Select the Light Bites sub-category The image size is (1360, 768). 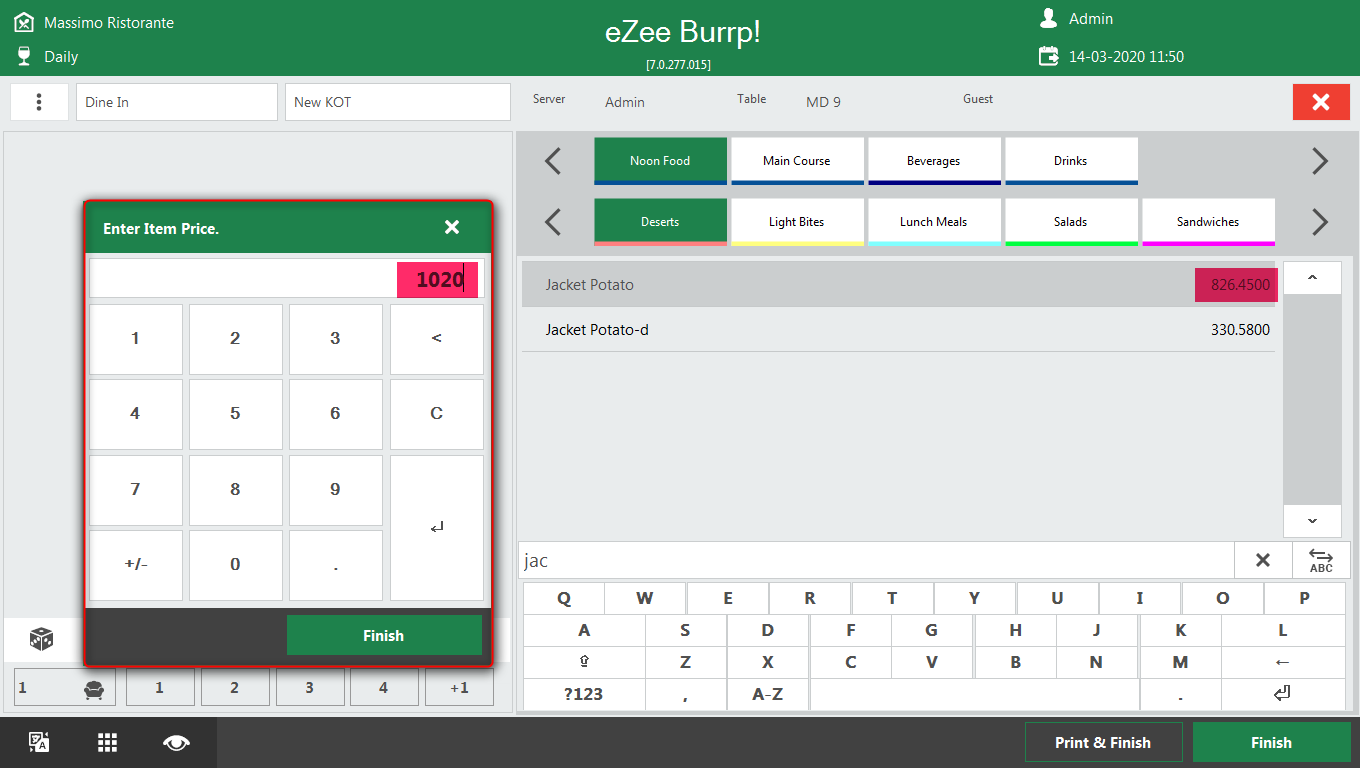click(797, 222)
